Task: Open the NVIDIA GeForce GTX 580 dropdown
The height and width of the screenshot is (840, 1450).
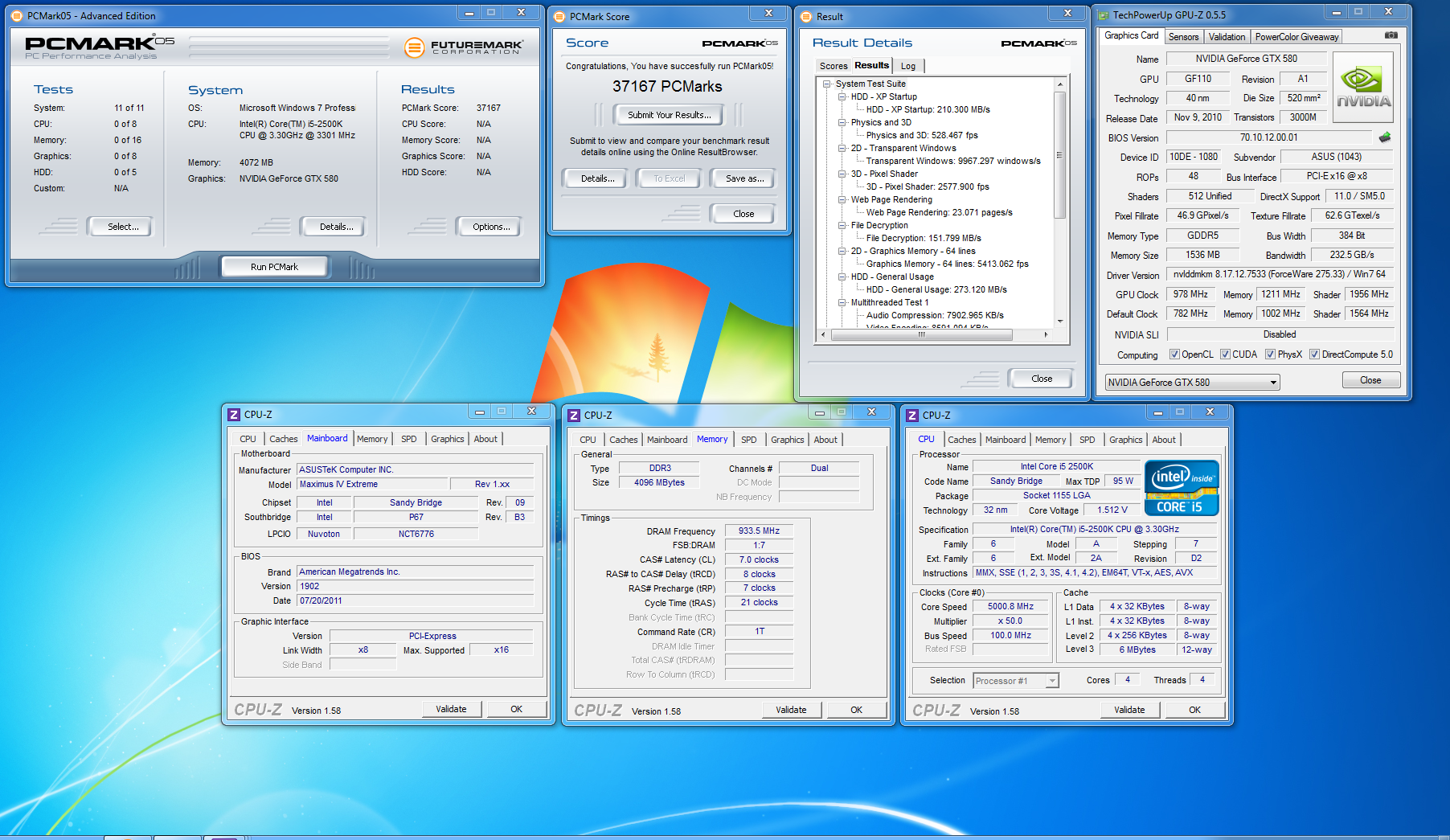Action: click(x=1193, y=383)
